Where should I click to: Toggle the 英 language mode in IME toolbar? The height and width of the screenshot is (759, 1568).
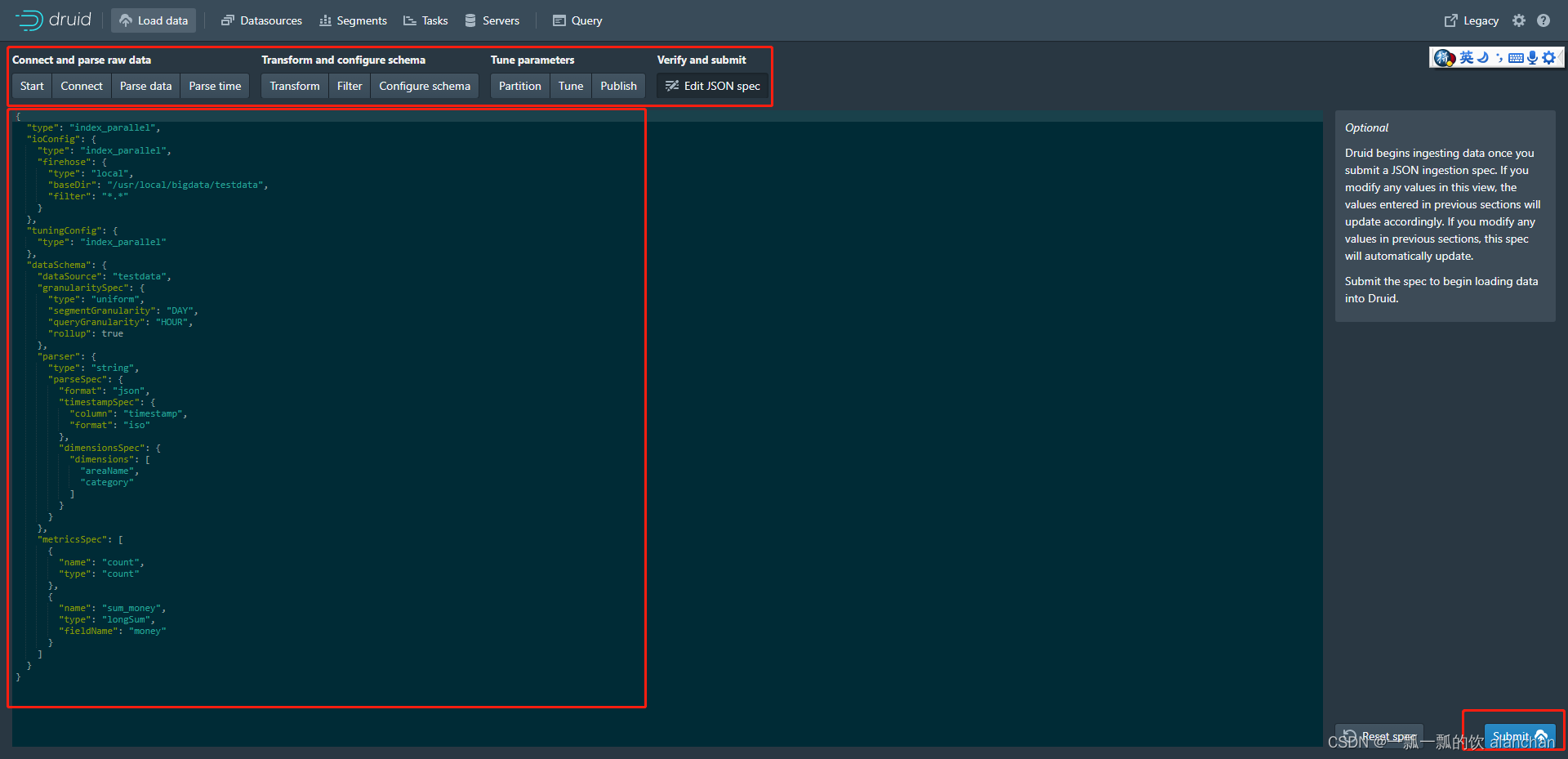pyautogui.click(x=1467, y=57)
